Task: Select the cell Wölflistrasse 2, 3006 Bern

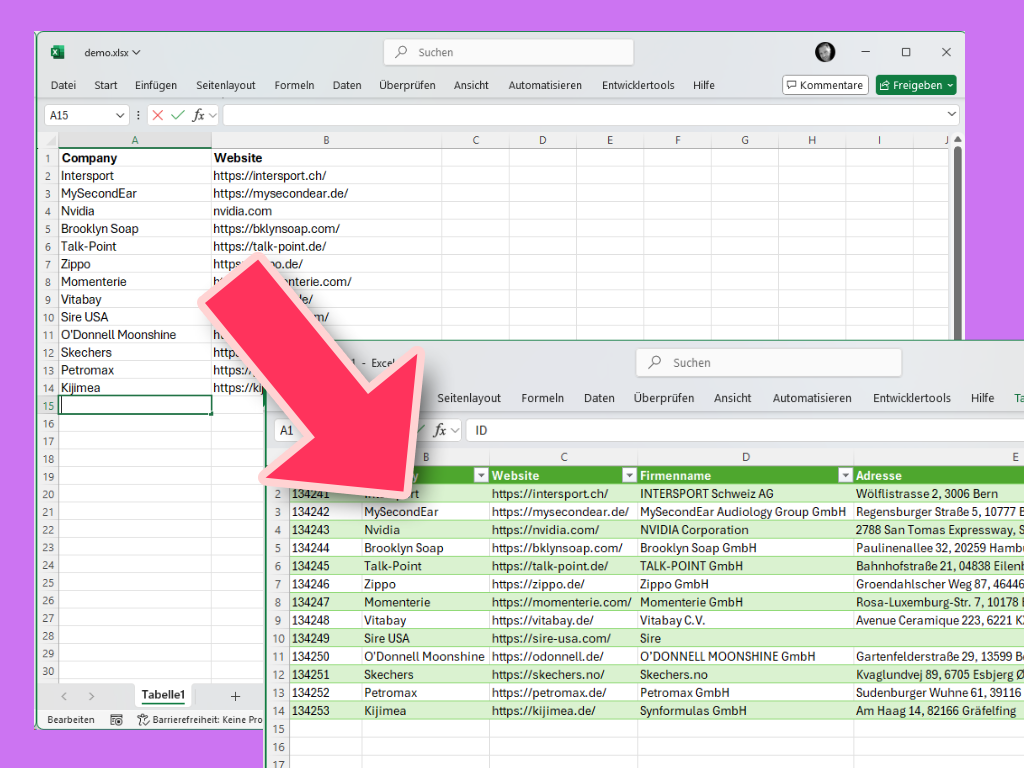Action: (x=938, y=494)
